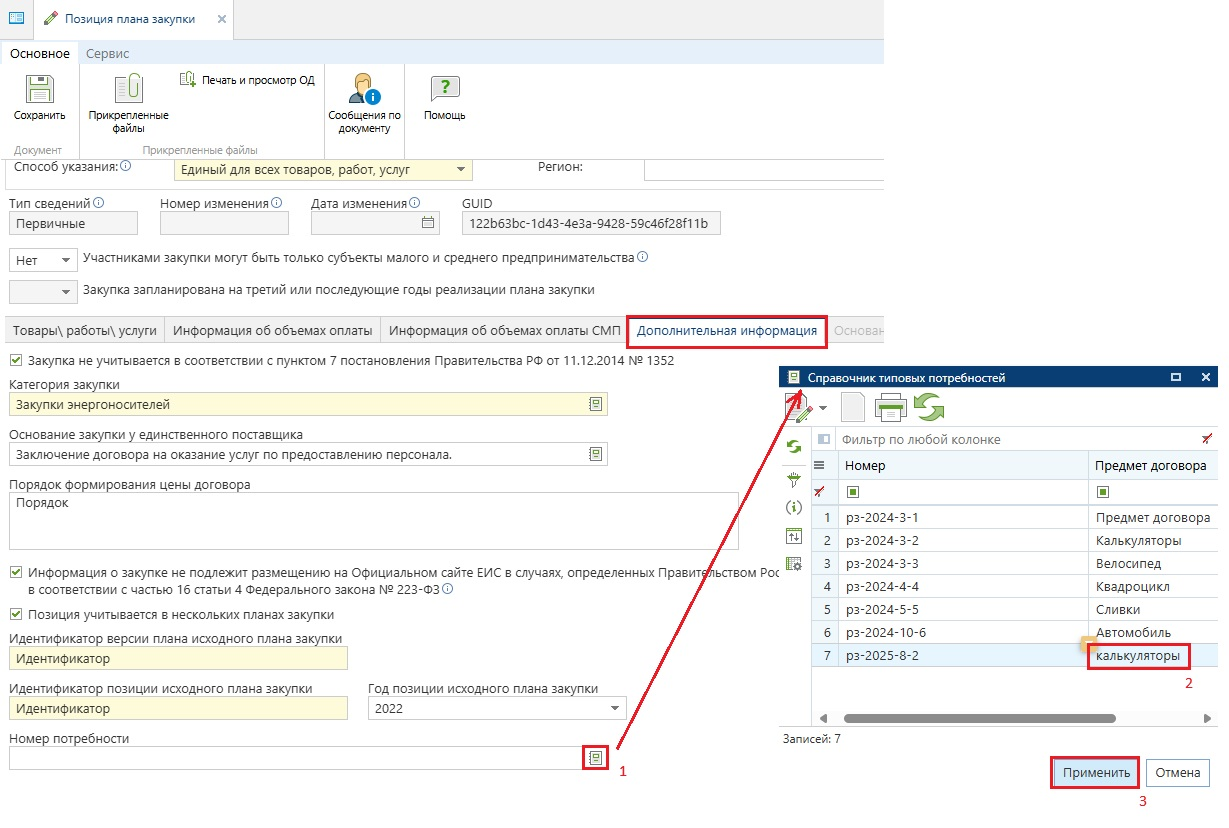Click the Сохранить save icon

[40, 90]
